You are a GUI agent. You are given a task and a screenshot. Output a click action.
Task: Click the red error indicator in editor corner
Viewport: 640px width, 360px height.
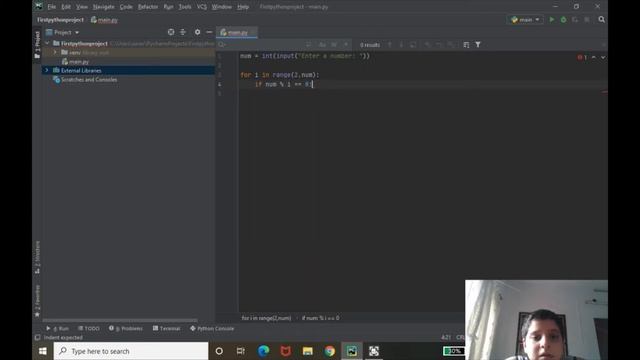point(582,58)
